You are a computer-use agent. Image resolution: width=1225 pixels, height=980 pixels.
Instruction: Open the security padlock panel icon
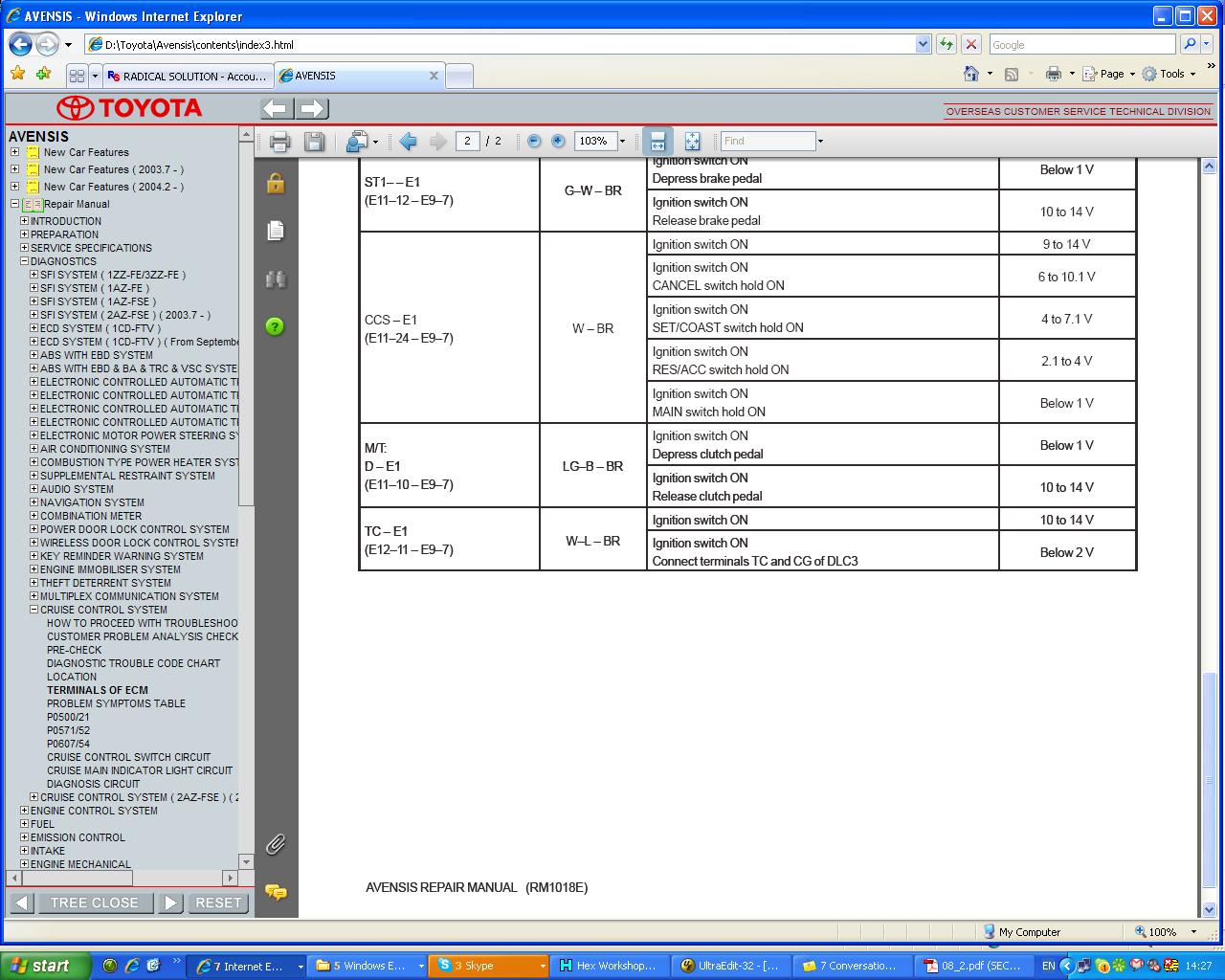click(276, 183)
